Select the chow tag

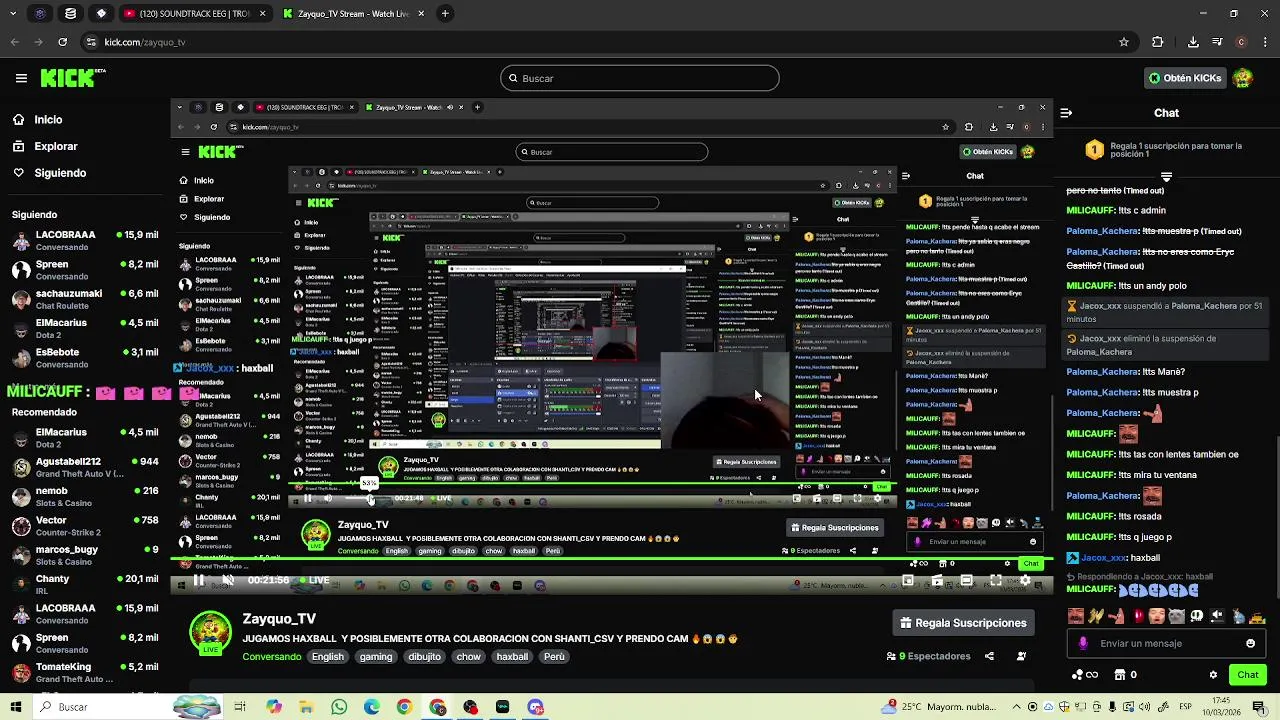pos(468,657)
